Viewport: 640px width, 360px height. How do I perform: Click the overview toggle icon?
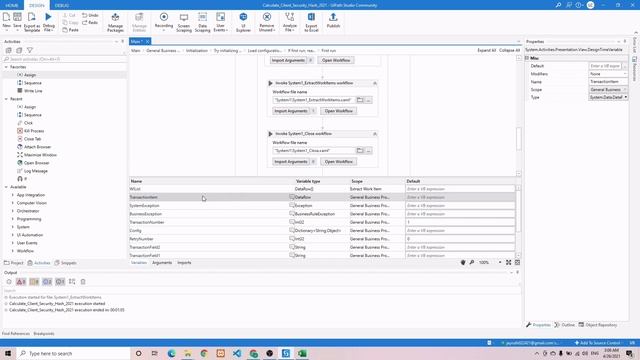coord(517,262)
